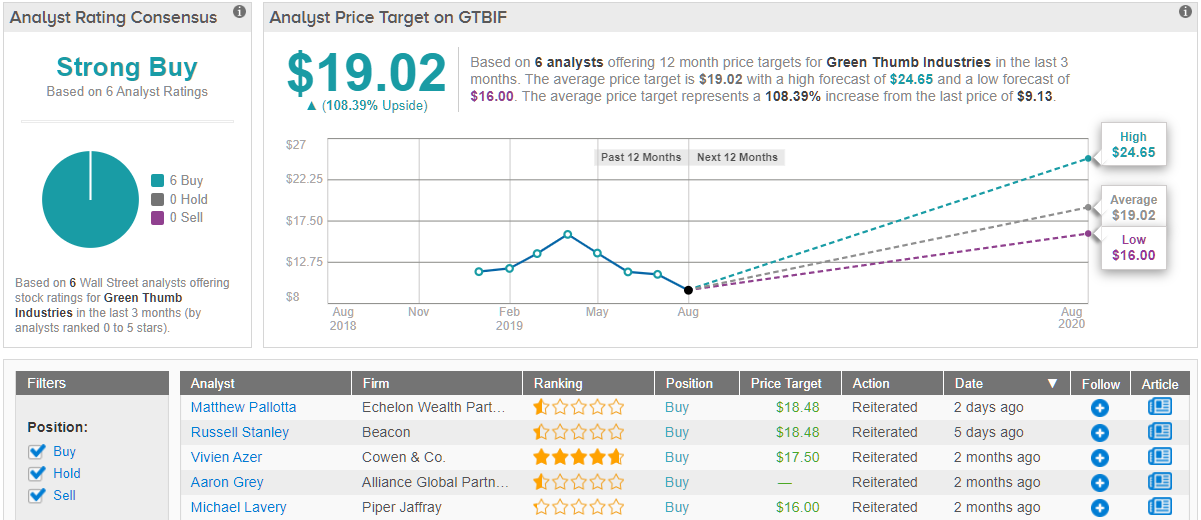Click the current price point on chart
The width and height of the screenshot is (1201, 520).
[688, 290]
